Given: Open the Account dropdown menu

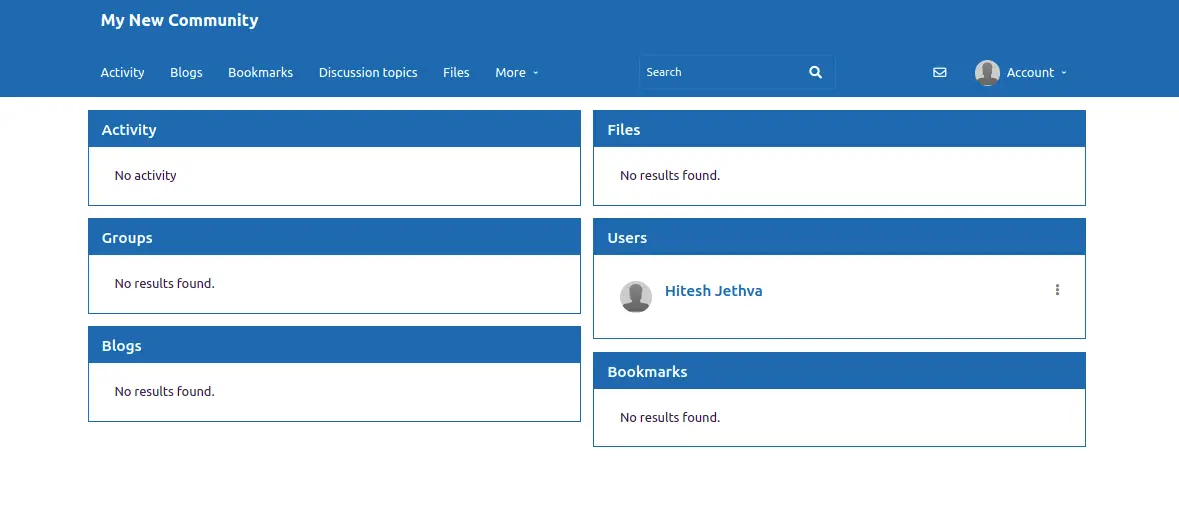Looking at the screenshot, I should coord(1036,73).
